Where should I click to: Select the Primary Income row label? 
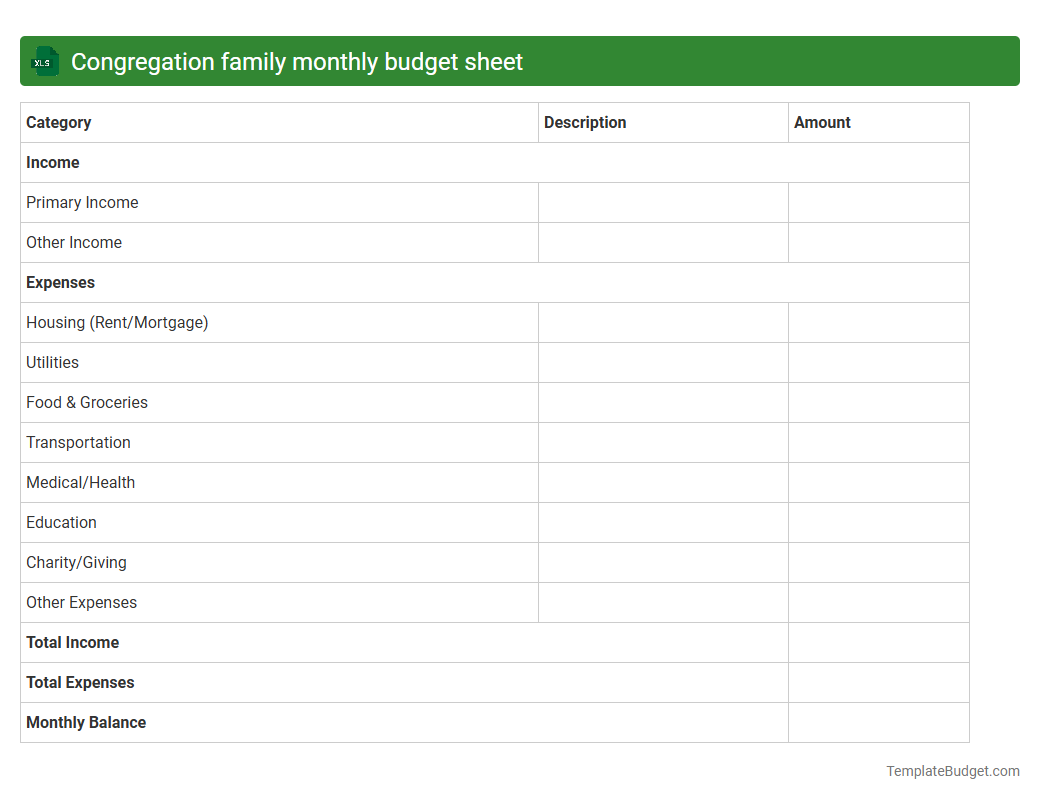(82, 202)
